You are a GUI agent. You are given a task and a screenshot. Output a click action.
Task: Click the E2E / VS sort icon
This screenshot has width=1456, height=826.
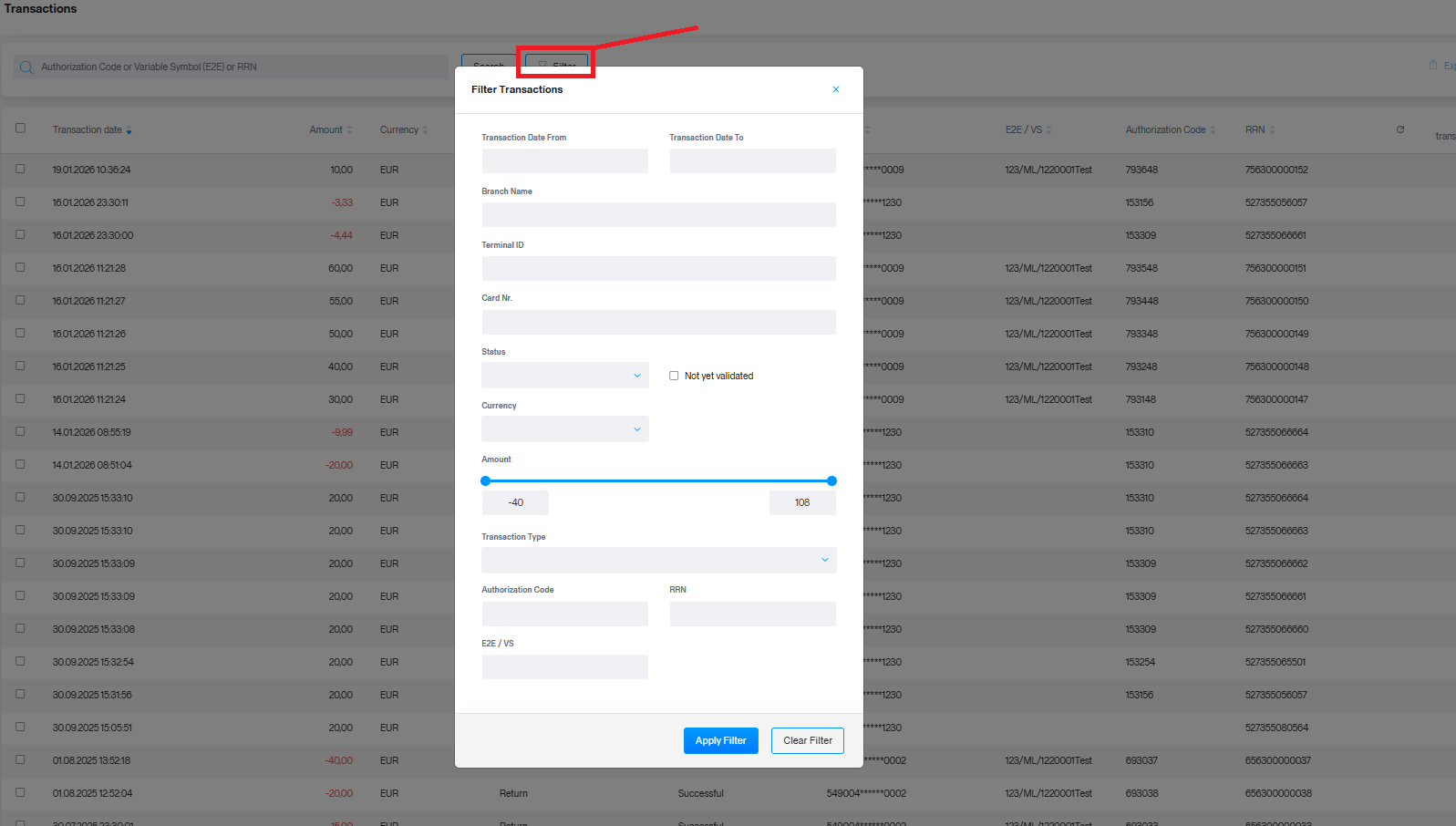coord(1048,130)
